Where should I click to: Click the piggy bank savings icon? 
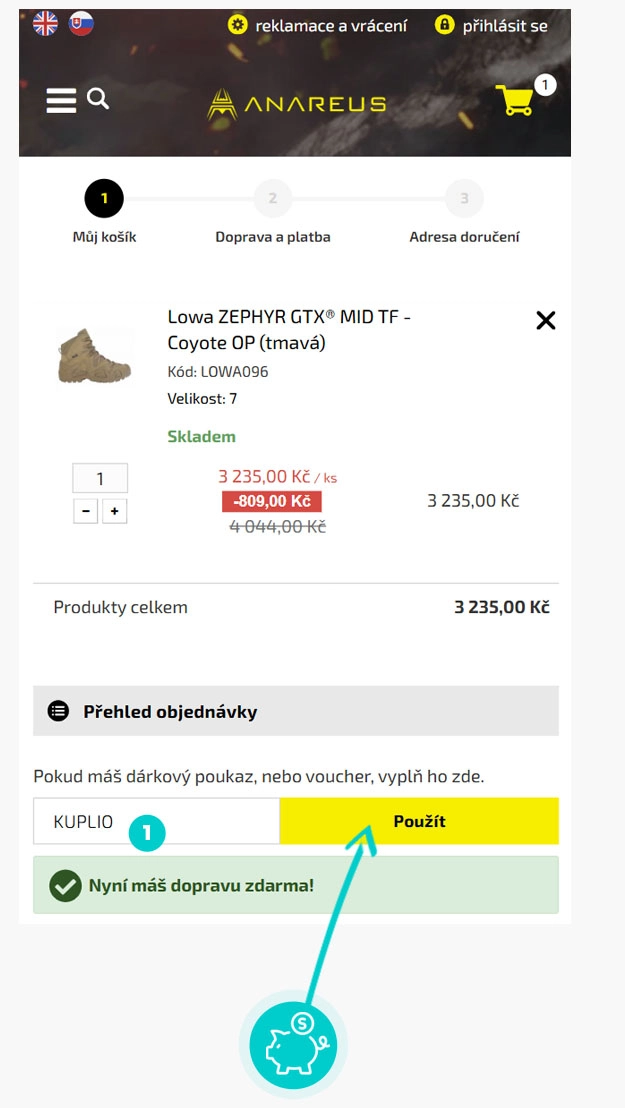pyautogui.click(x=293, y=1046)
